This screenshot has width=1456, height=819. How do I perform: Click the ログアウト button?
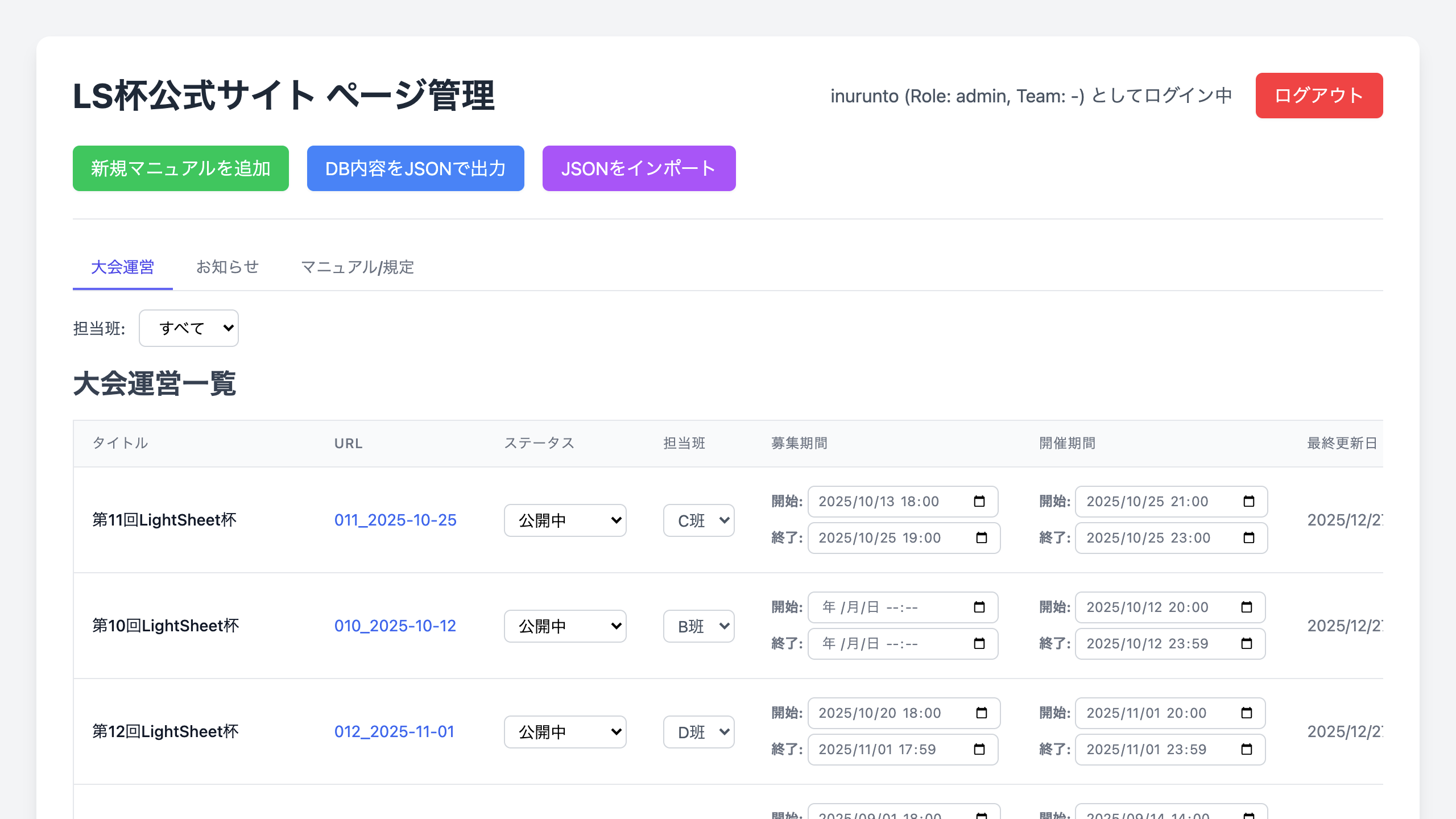coord(1319,96)
